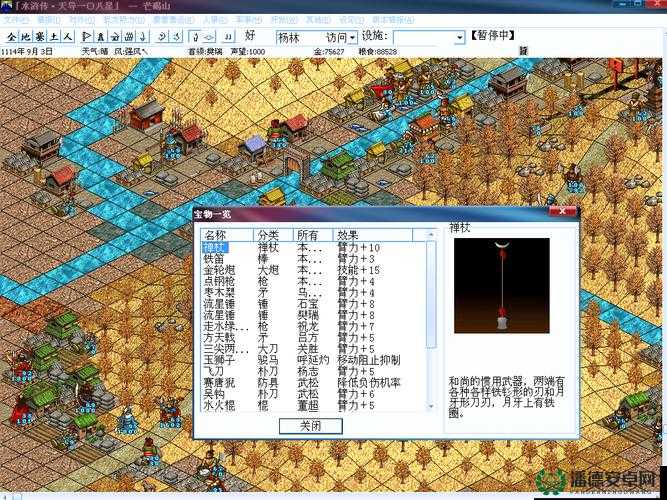Screen dimensions: 667x500
Task: Select the 赛唐猊 treasure row
Action: pyautogui.click(x=313, y=383)
